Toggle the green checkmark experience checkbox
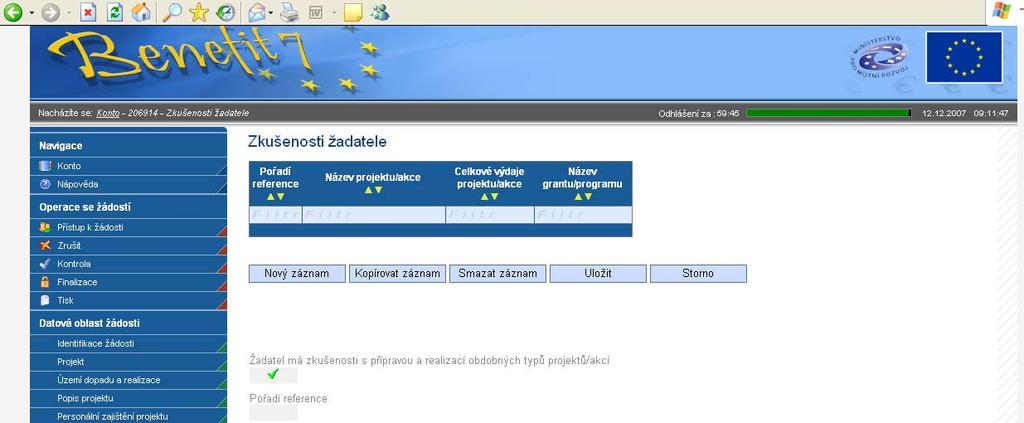1024x423 pixels. [x=274, y=375]
